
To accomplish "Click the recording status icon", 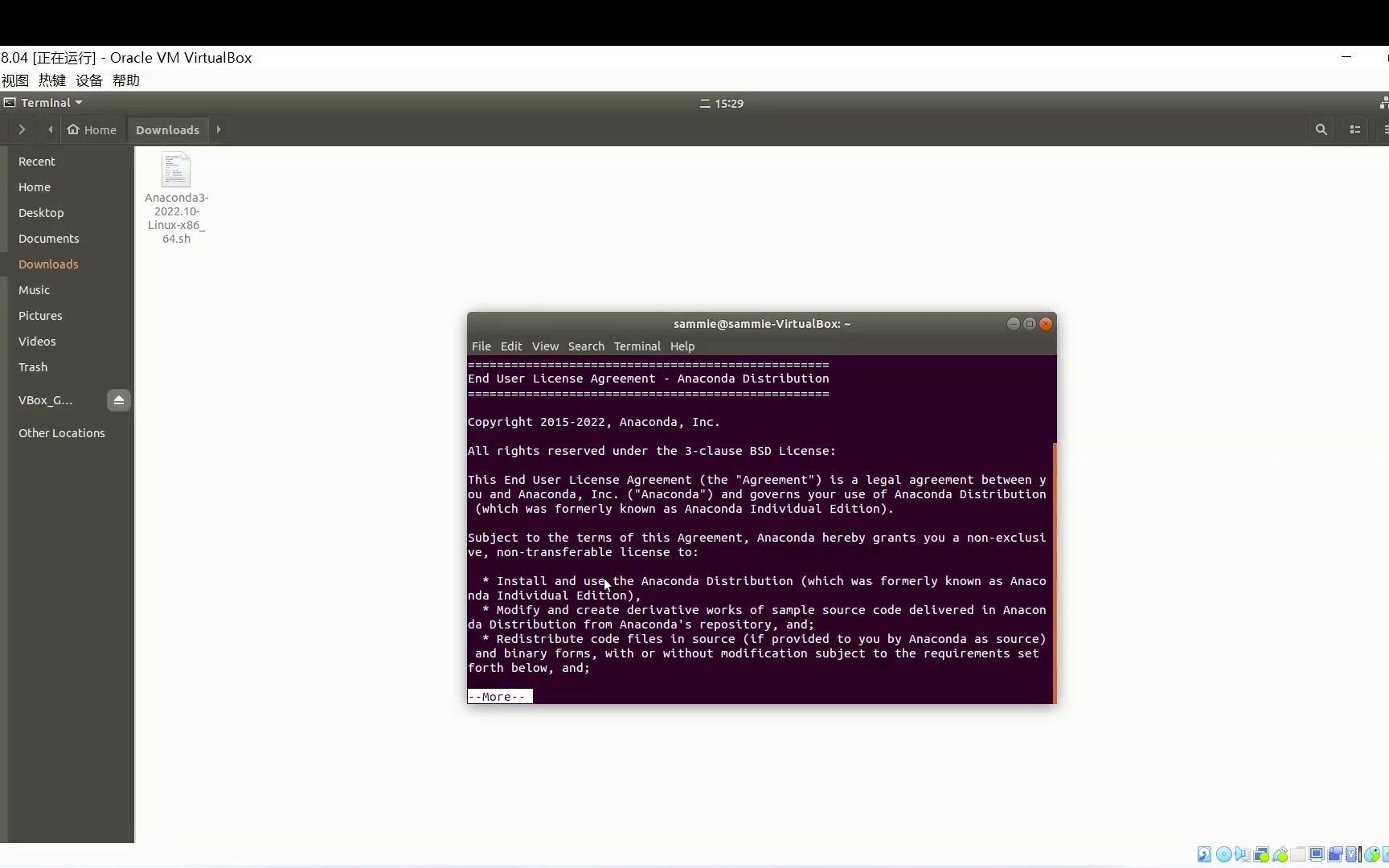I will click(1335, 854).
